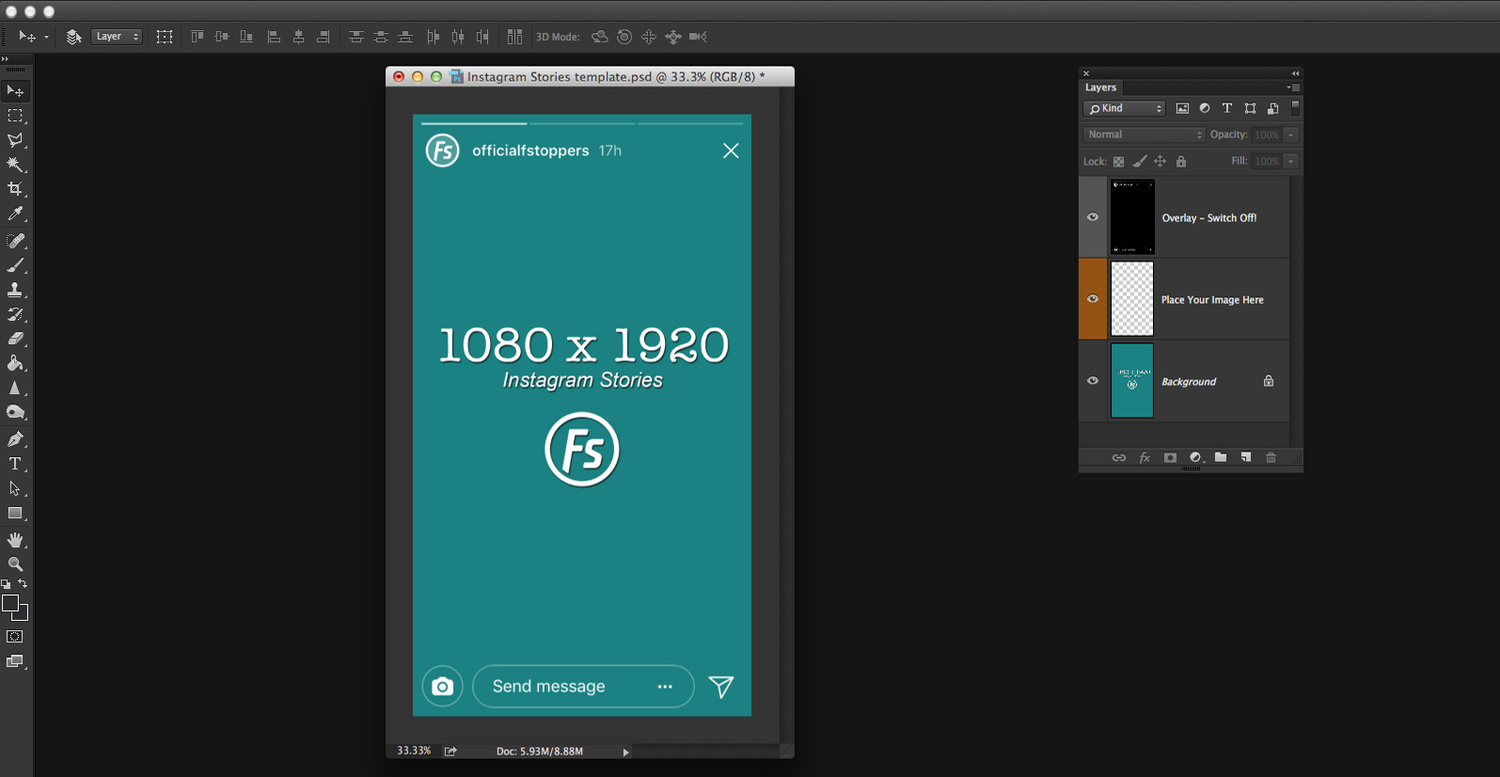This screenshot has height=777, width=1500.
Task: Add a new layer mask
Action: click(1170, 457)
